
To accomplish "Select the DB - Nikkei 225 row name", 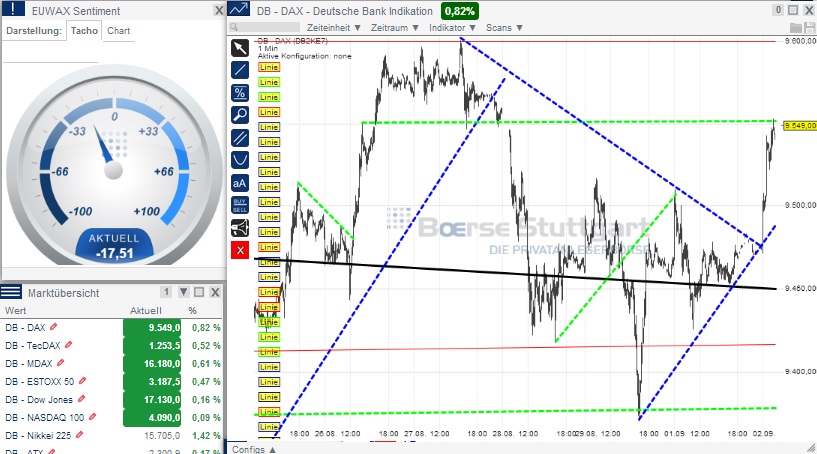I will coord(38,435).
